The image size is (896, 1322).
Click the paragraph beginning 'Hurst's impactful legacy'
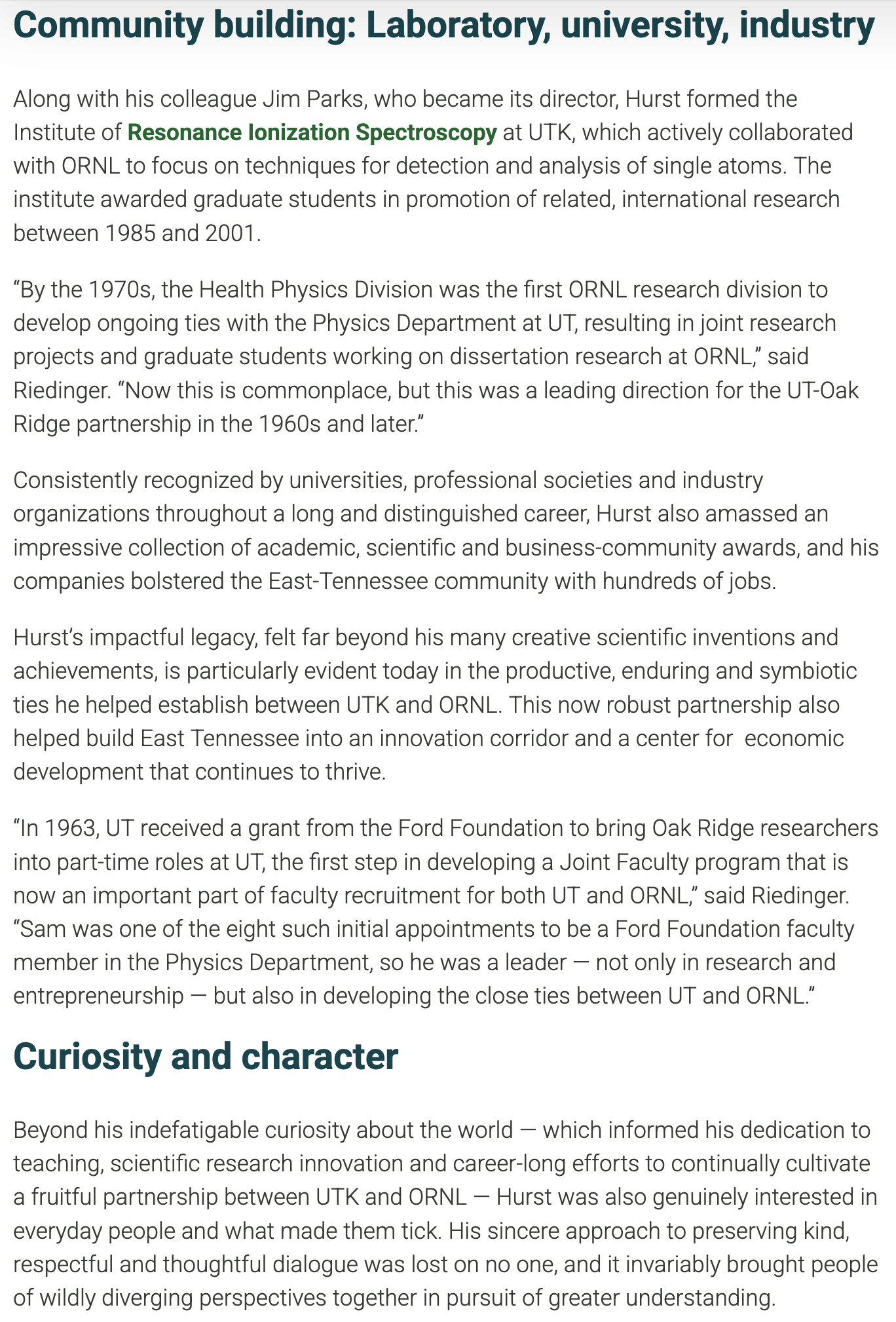coord(436,704)
